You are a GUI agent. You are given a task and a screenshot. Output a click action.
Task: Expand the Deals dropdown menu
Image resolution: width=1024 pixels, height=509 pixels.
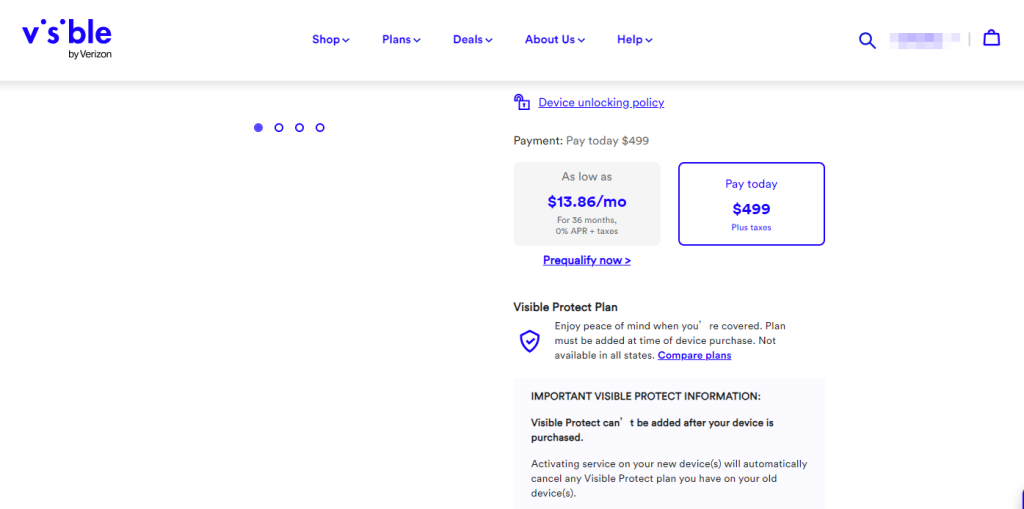click(472, 39)
